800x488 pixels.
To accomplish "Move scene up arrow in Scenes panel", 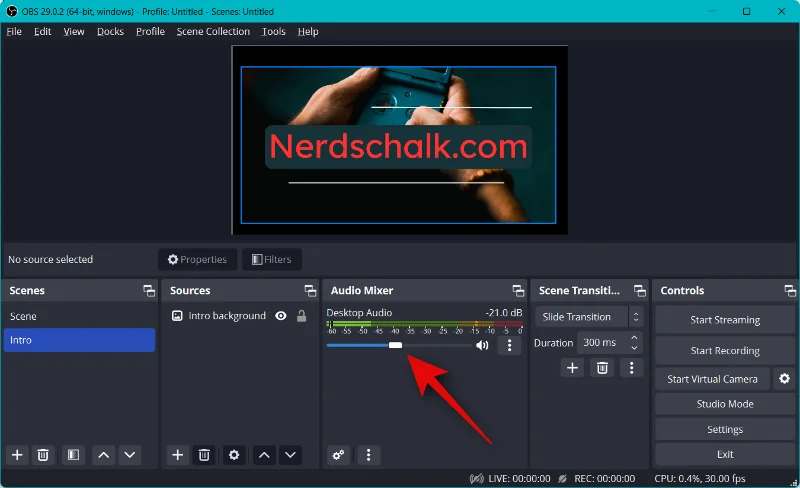I will [104, 455].
